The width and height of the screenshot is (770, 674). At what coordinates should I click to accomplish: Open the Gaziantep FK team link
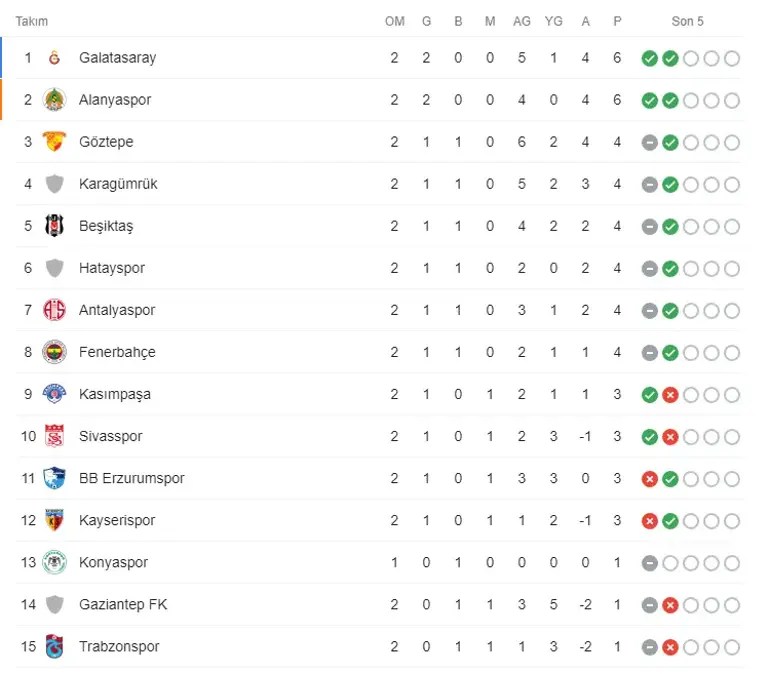pos(123,604)
